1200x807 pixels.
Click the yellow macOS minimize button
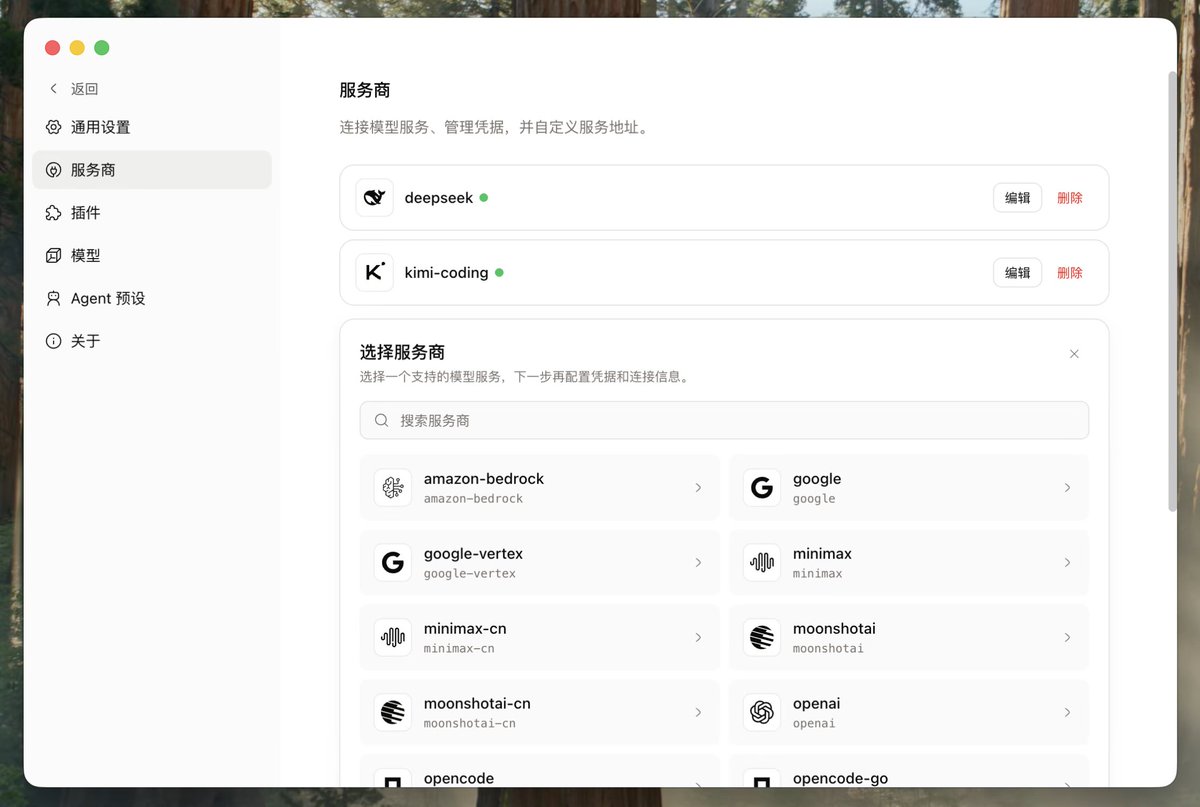(77, 48)
